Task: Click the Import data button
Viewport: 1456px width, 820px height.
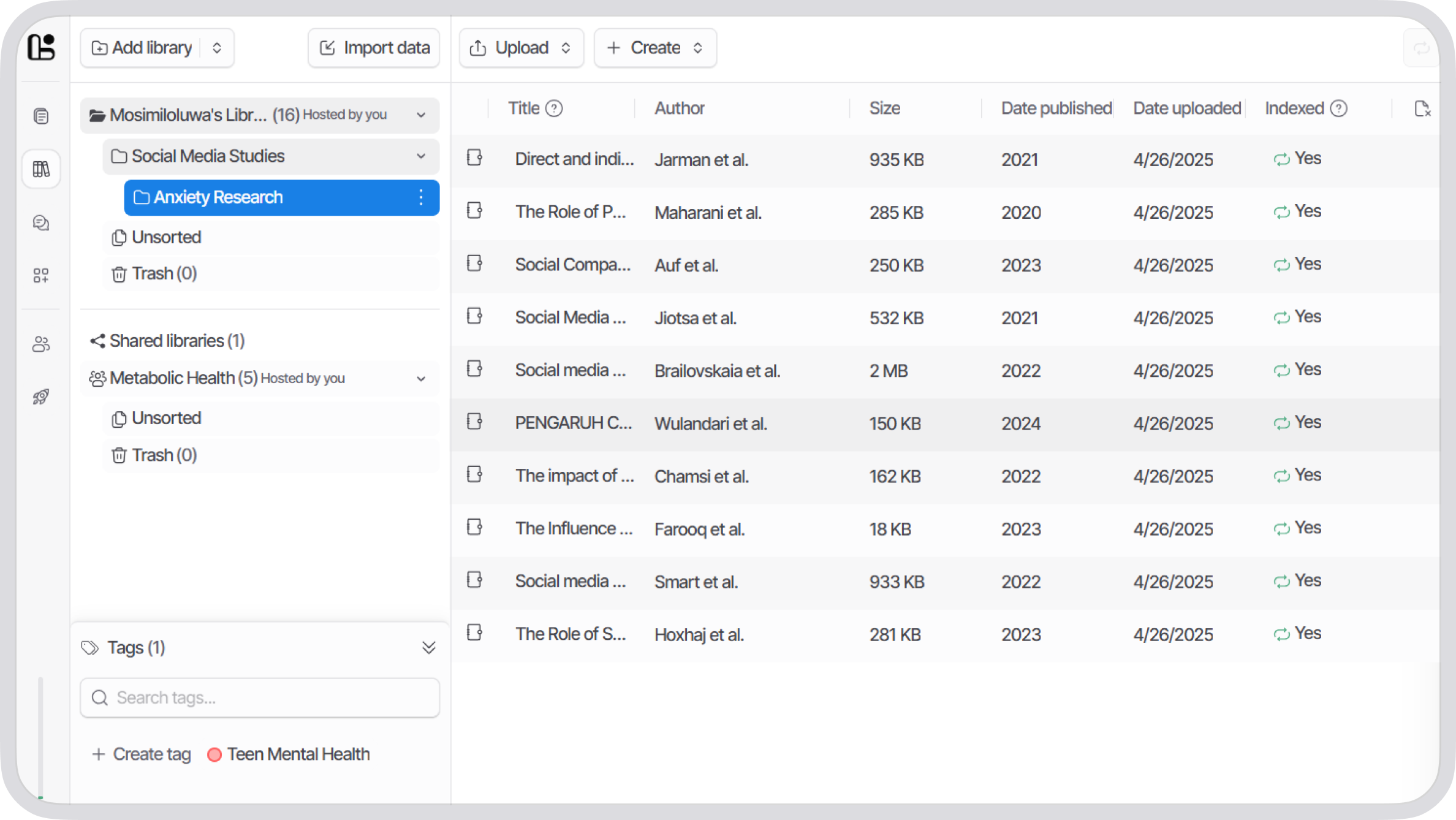Action: point(373,48)
